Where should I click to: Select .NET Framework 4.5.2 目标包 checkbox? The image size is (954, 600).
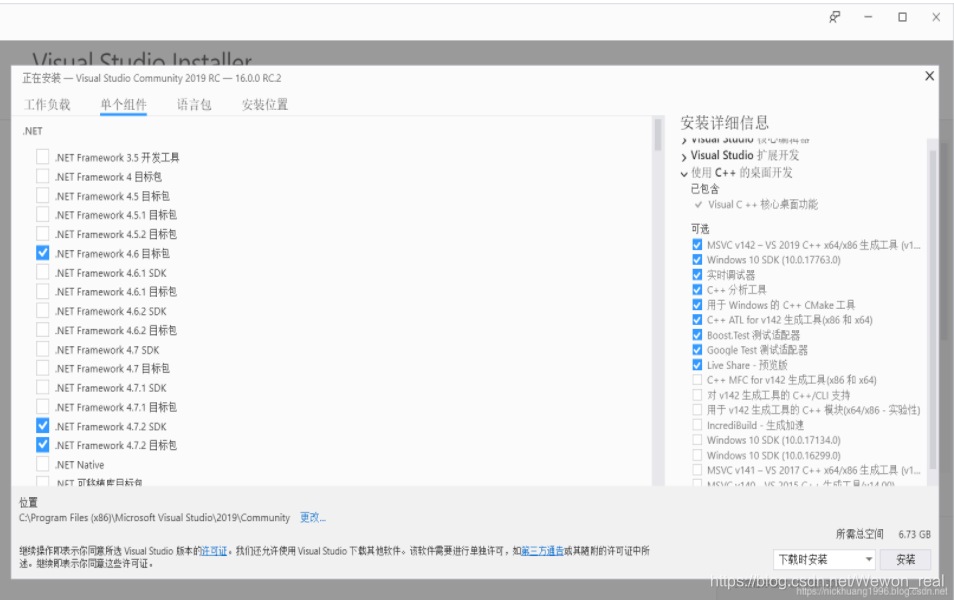[x=43, y=234]
